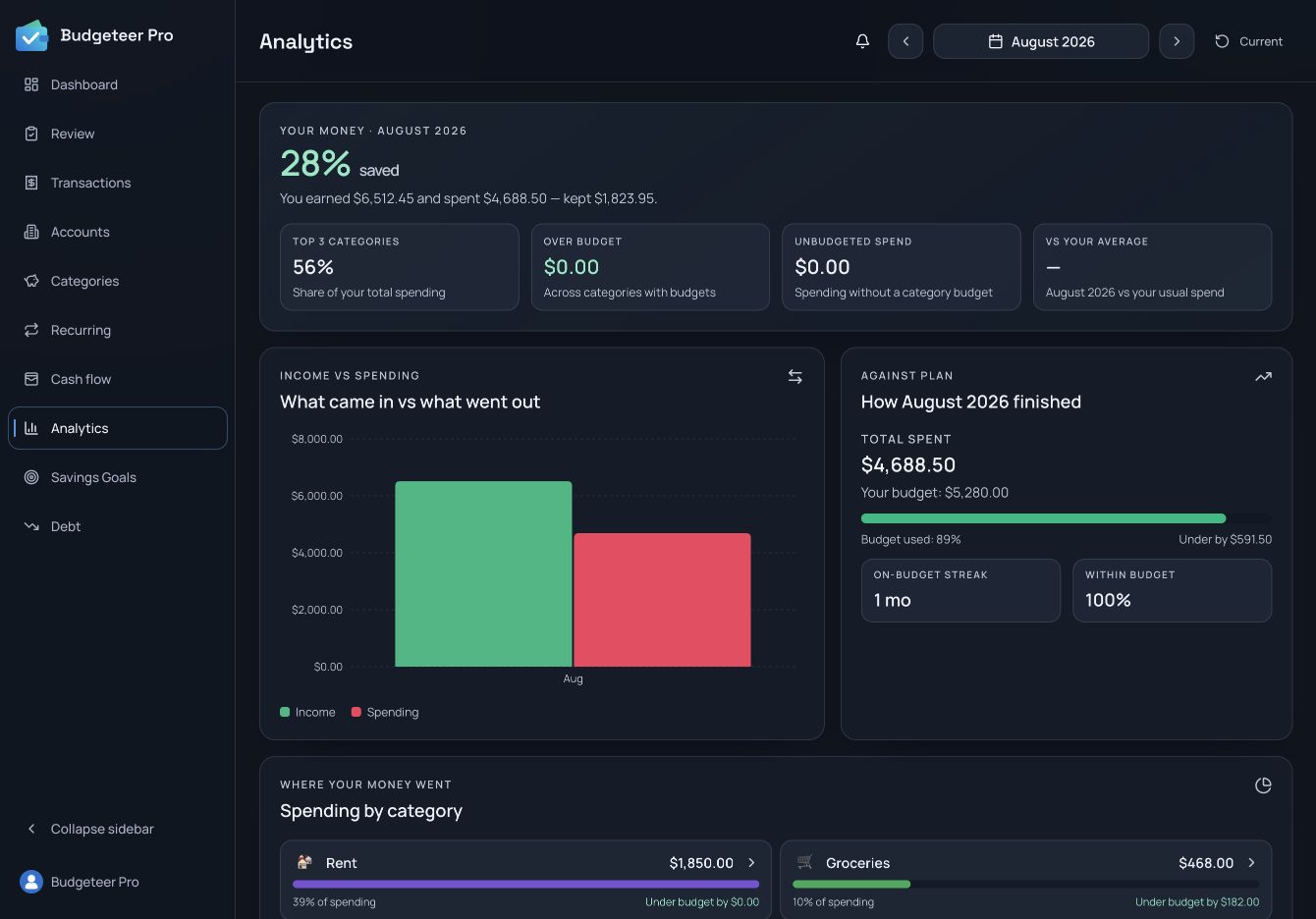1316x919 pixels.
Task: Open the On-Budget Streak card
Action: (x=960, y=590)
